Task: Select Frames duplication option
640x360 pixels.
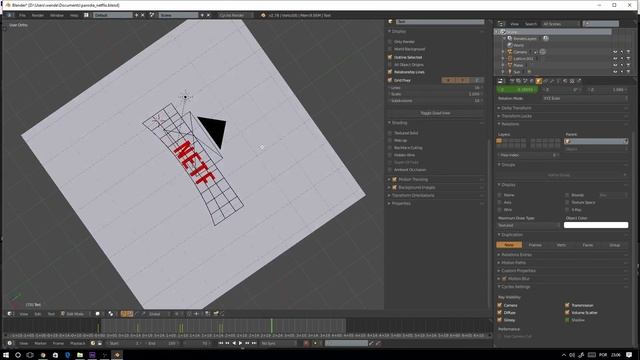Action: [535, 245]
